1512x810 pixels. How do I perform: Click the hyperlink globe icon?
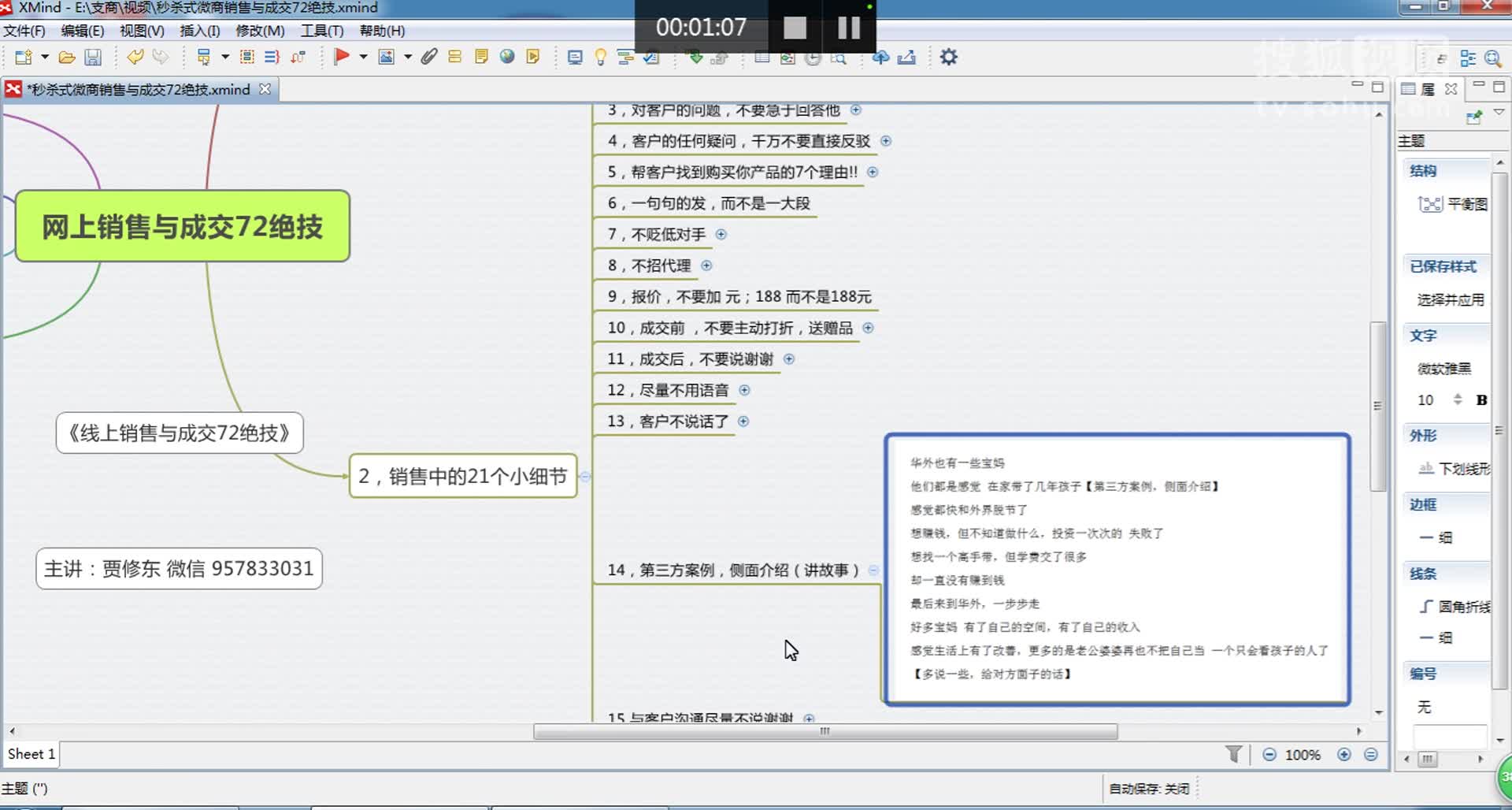pyautogui.click(x=507, y=56)
